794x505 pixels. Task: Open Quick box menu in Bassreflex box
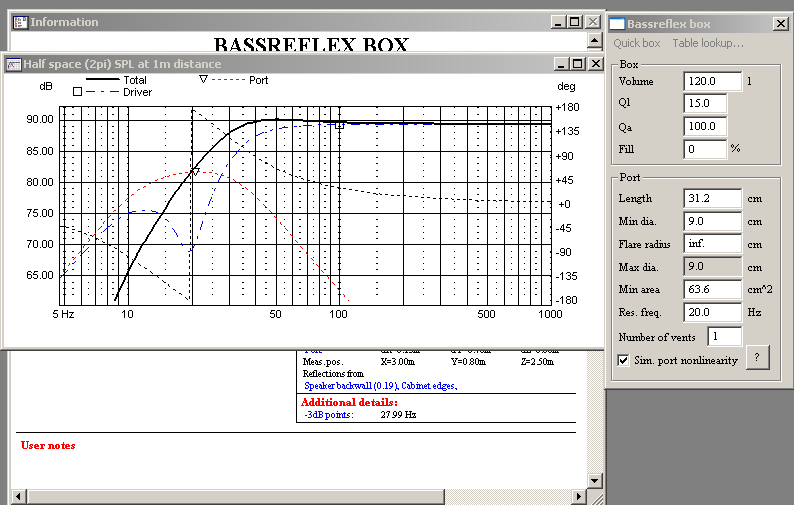[637, 43]
